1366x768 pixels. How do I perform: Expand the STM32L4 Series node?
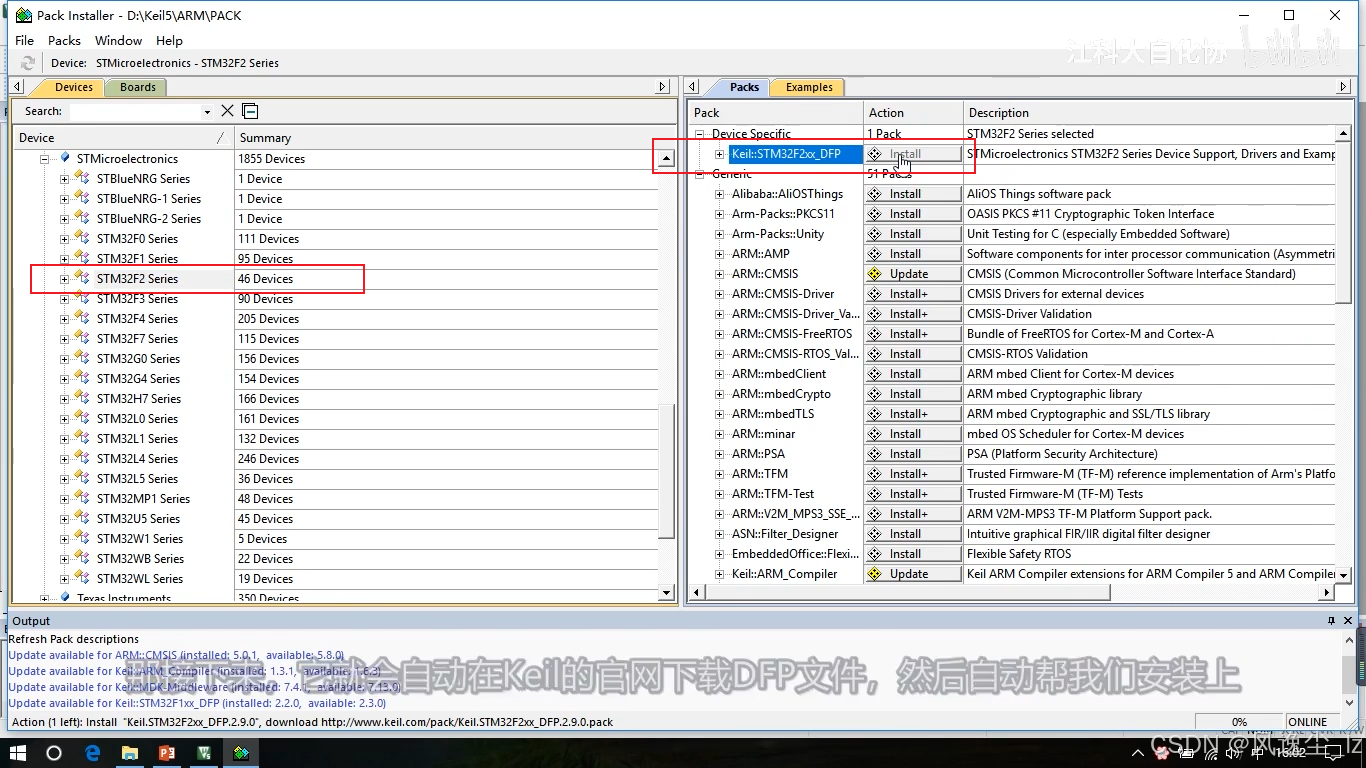pos(64,459)
